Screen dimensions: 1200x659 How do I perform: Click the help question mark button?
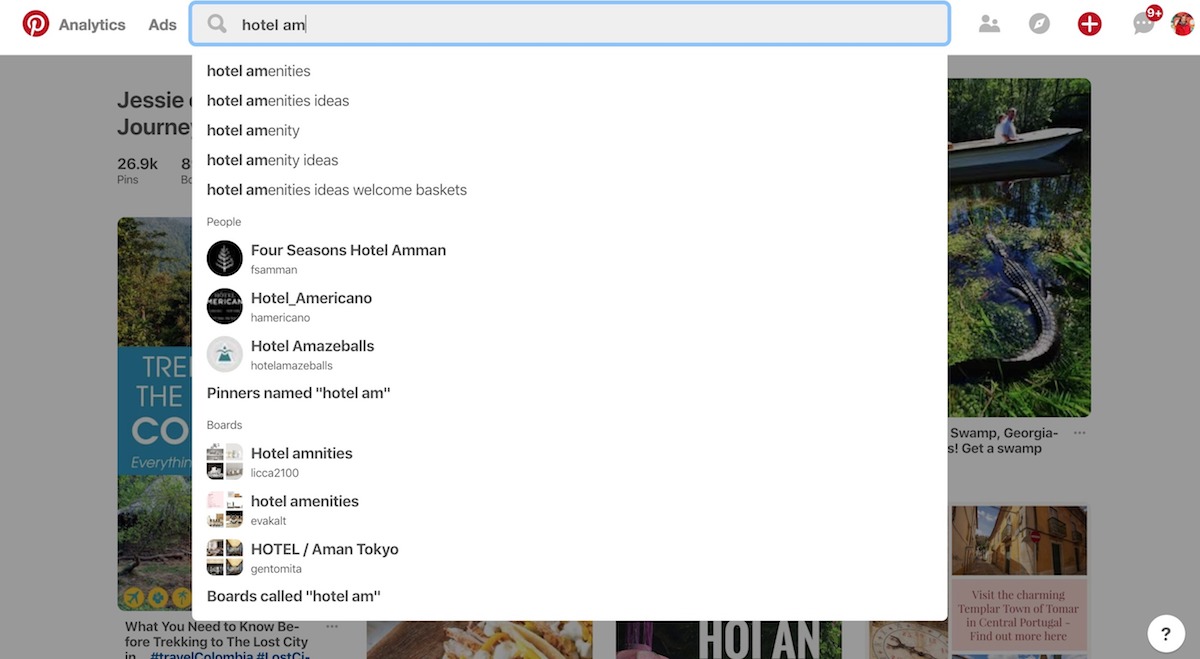[x=1165, y=633]
